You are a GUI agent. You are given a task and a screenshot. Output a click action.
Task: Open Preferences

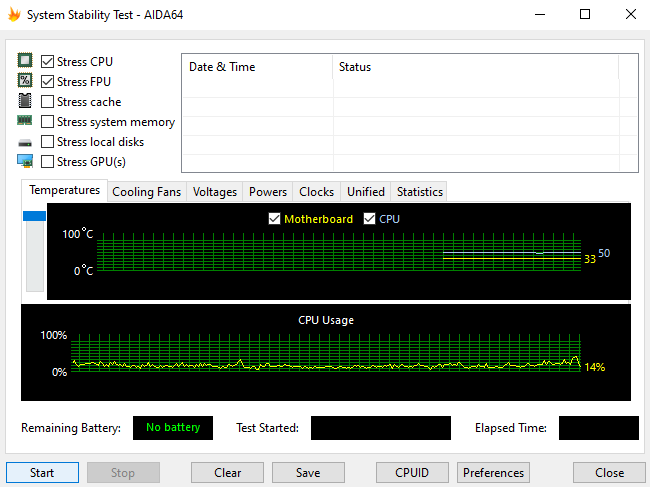pyautogui.click(x=493, y=472)
